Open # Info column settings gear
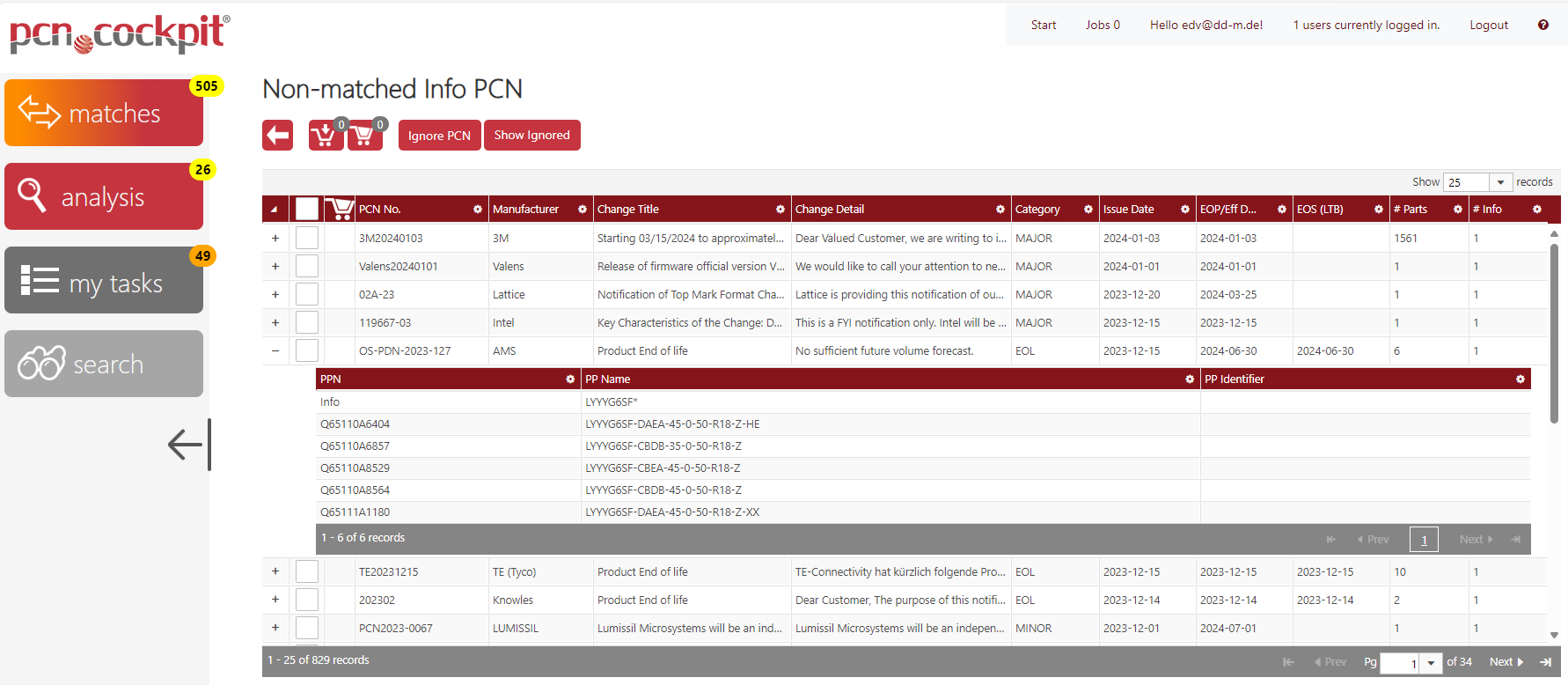The height and width of the screenshot is (685, 1568). tap(1537, 209)
